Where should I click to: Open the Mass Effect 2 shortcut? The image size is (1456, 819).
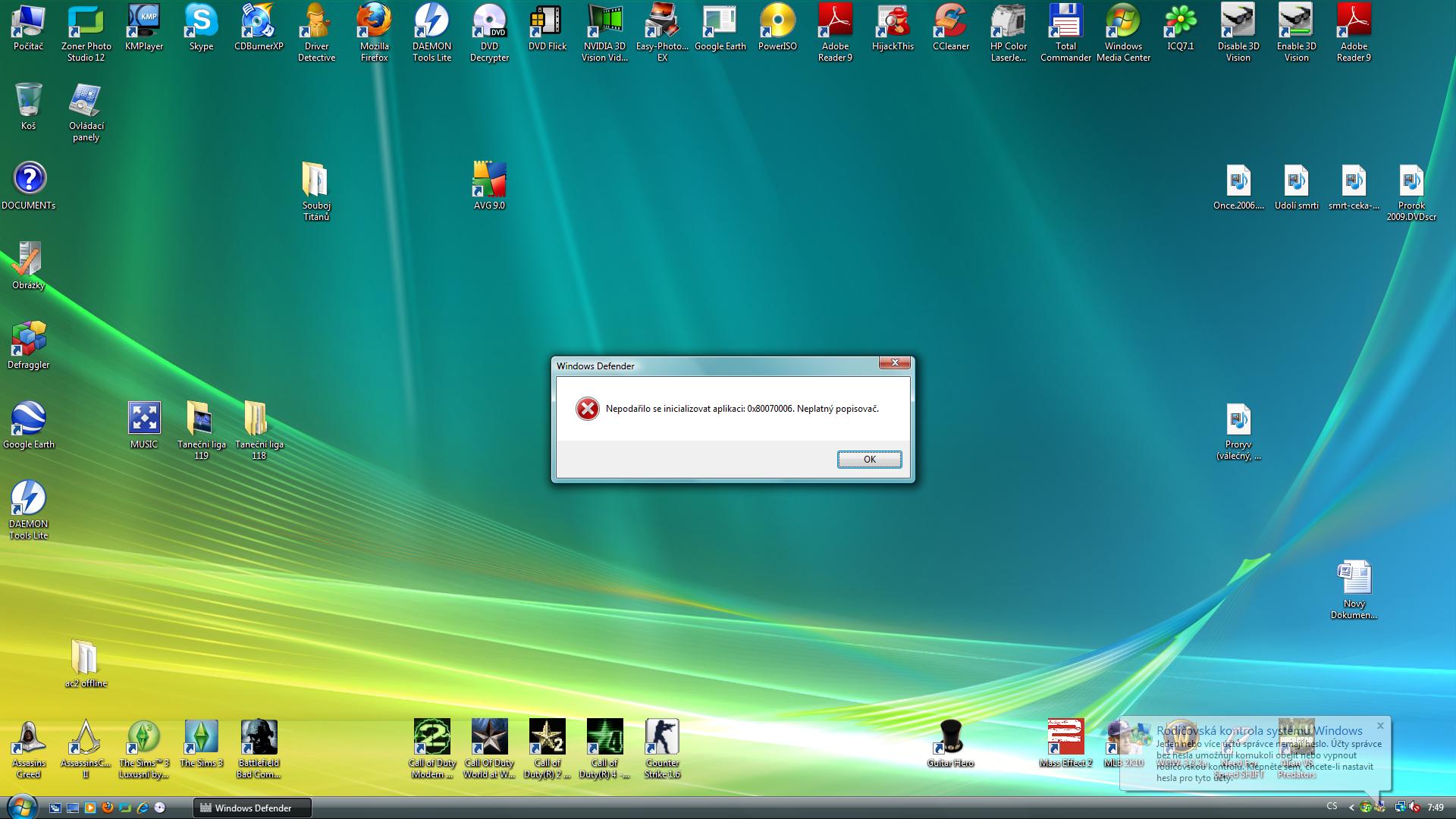point(1065,737)
